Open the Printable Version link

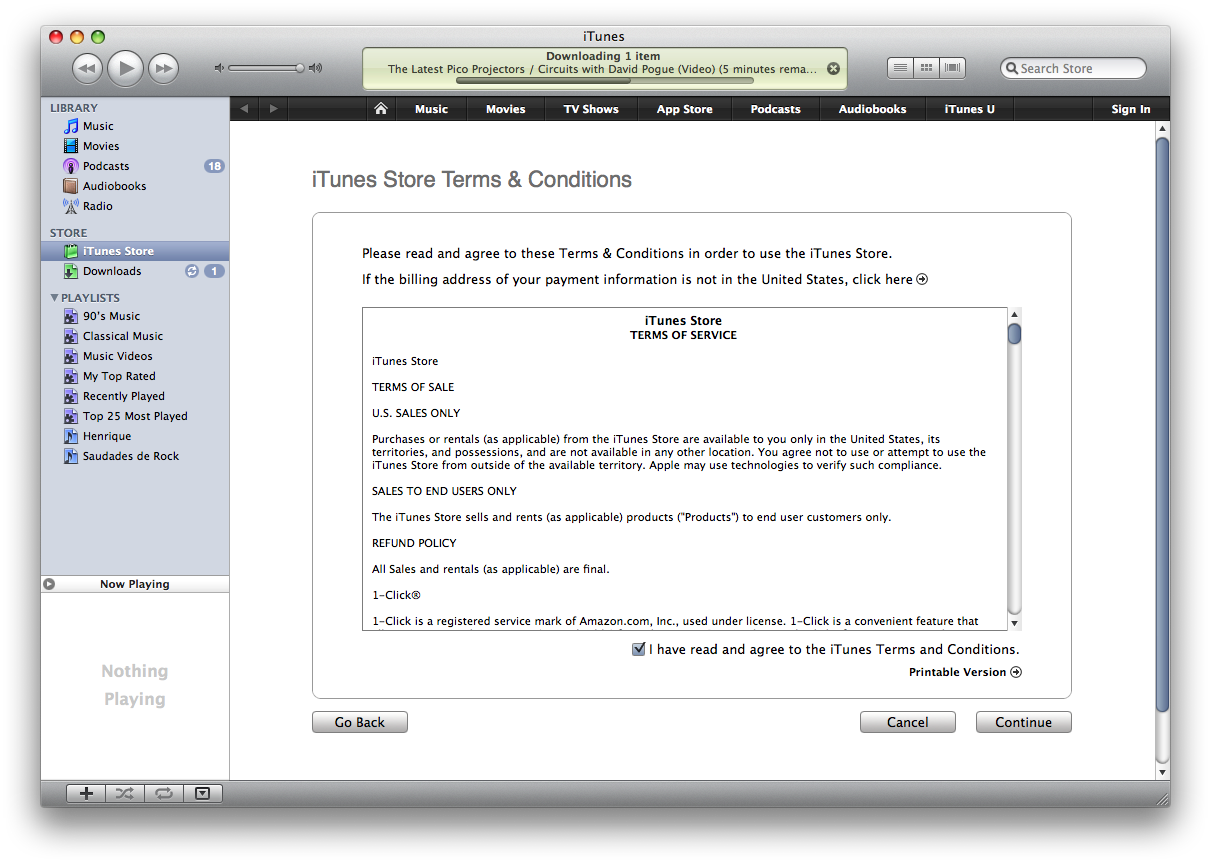coord(965,672)
